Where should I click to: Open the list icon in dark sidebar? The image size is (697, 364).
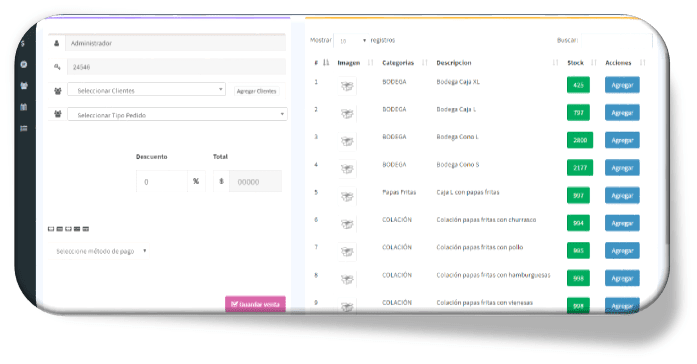pos(24,128)
